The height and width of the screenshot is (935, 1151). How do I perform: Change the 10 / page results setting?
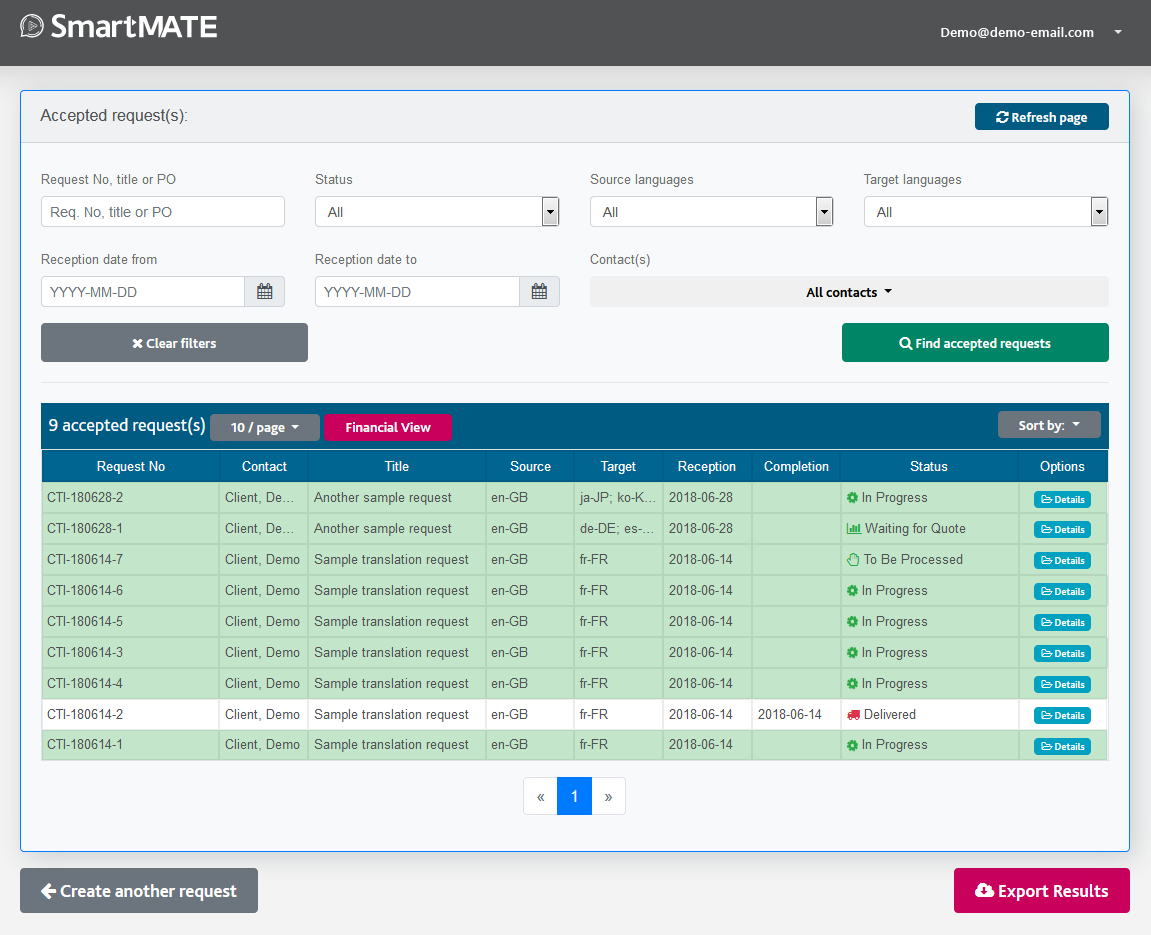coord(265,428)
